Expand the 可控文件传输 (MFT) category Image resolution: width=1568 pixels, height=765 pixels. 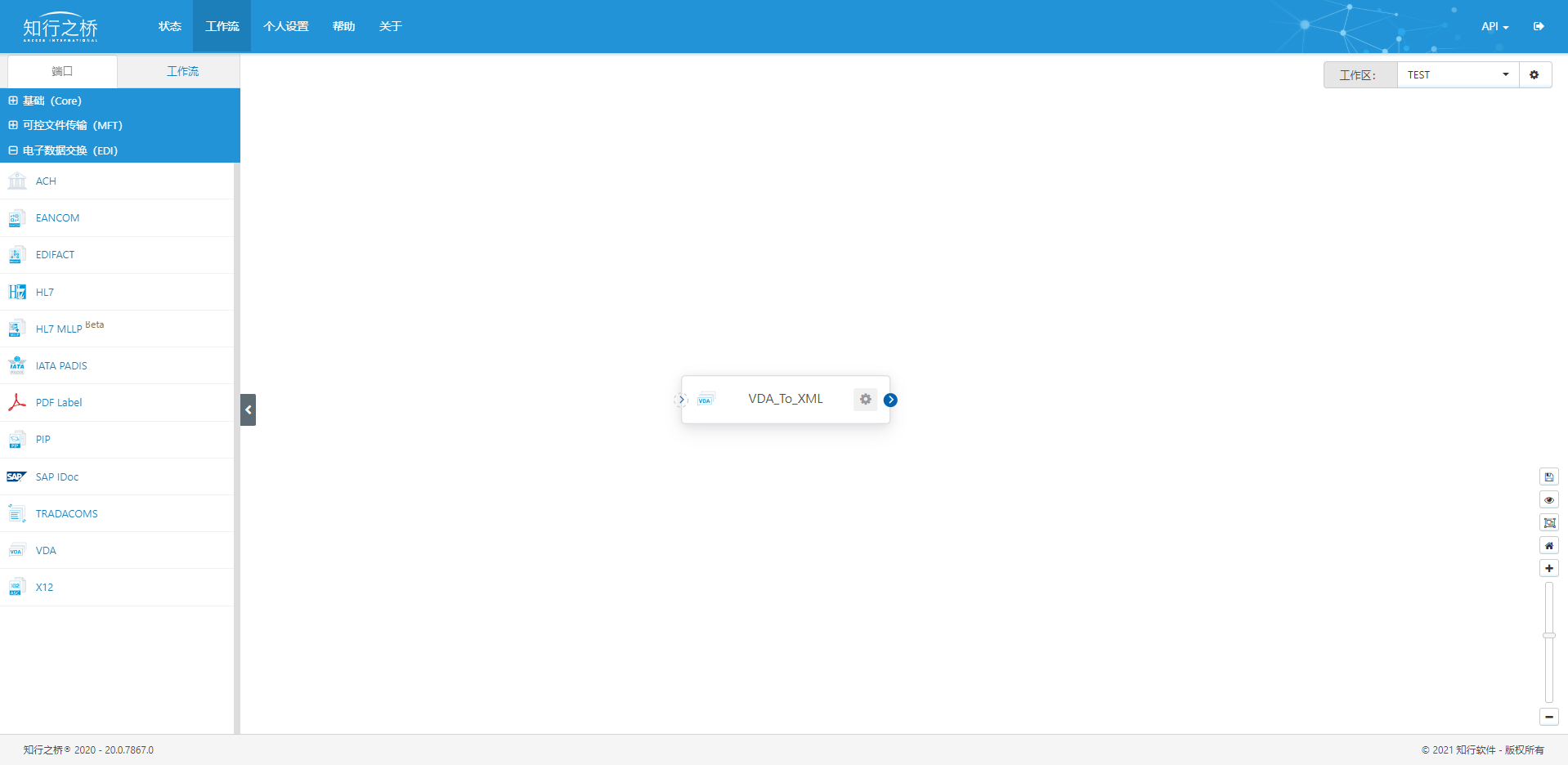(x=120, y=125)
